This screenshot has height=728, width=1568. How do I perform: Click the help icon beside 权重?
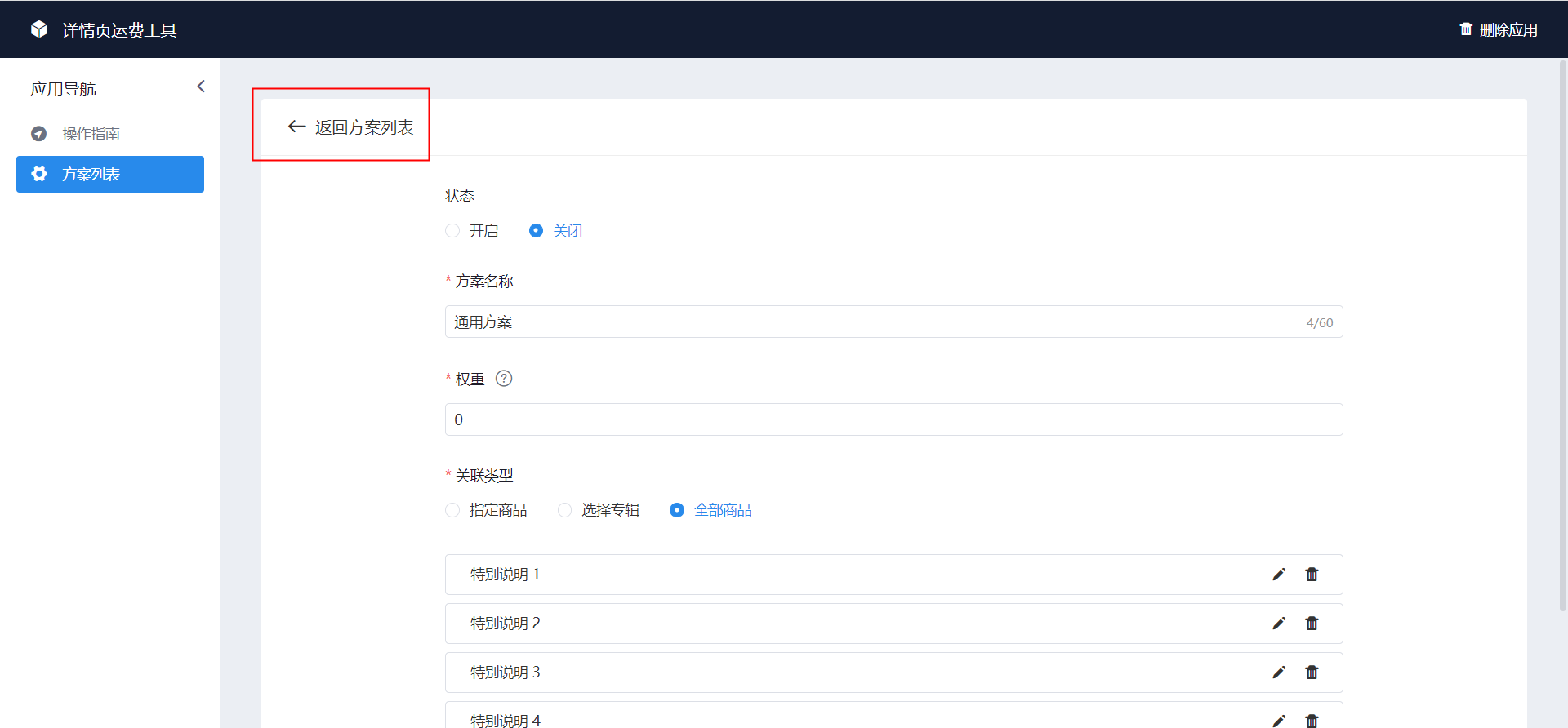[504, 379]
